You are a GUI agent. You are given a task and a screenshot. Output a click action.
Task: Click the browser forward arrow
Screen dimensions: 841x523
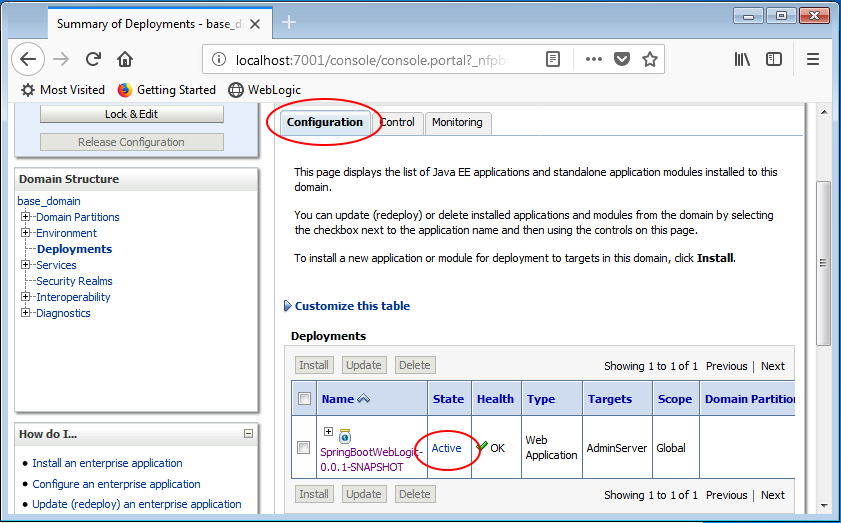[x=61, y=59]
